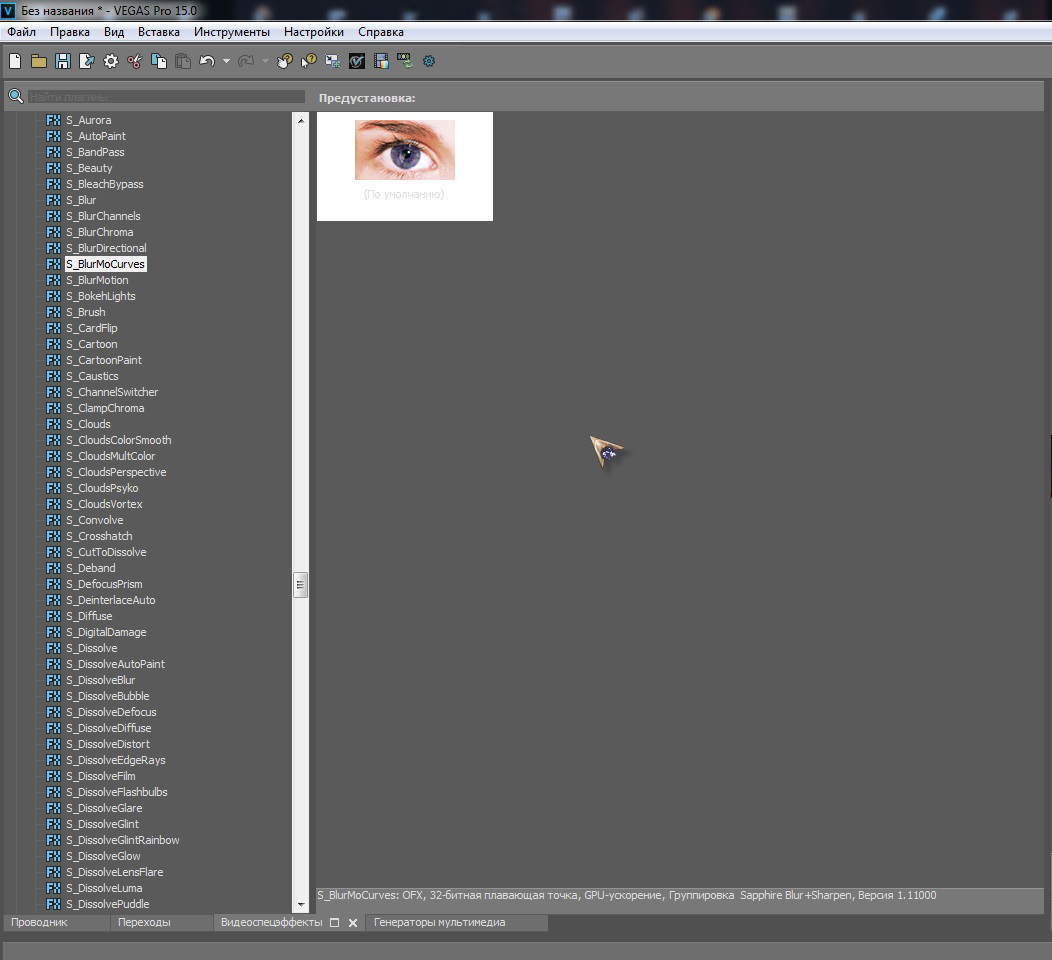Click the film strip icon in the toolbar
This screenshot has width=1052, height=960.
pos(381,61)
